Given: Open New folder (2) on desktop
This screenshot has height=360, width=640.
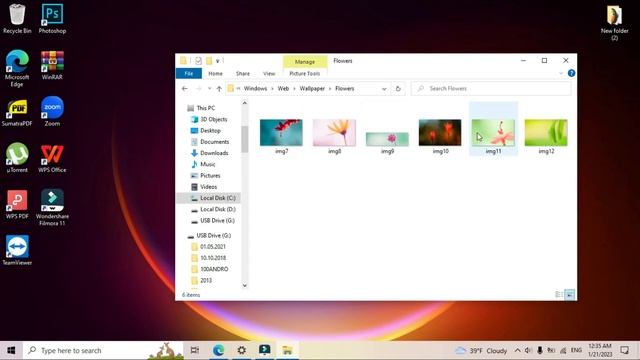Looking at the screenshot, I should tap(614, 22).
